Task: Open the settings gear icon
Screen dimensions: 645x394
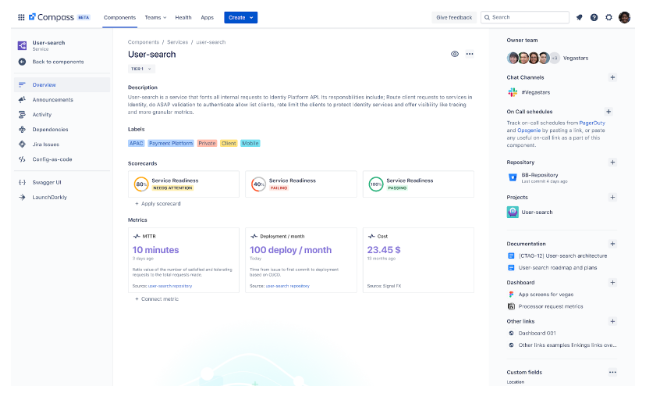Action: pyautogui.click(x=609, y=17)
